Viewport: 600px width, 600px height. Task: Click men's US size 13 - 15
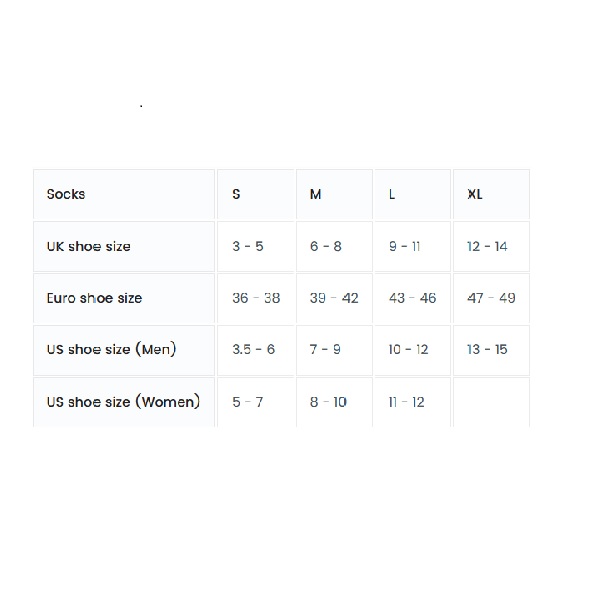(487, 350)
